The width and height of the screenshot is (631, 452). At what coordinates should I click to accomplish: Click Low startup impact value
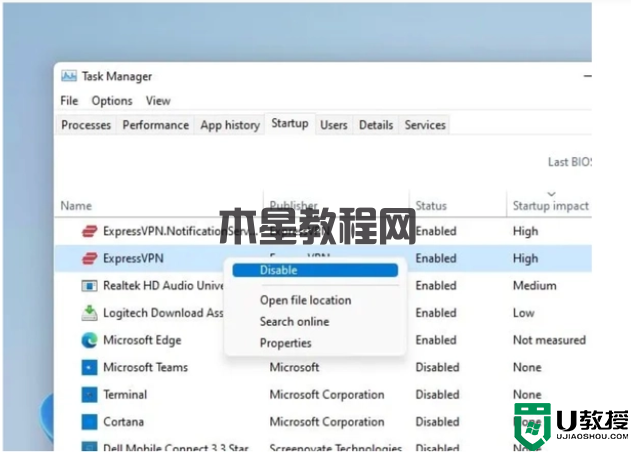[x=524, y=313]
